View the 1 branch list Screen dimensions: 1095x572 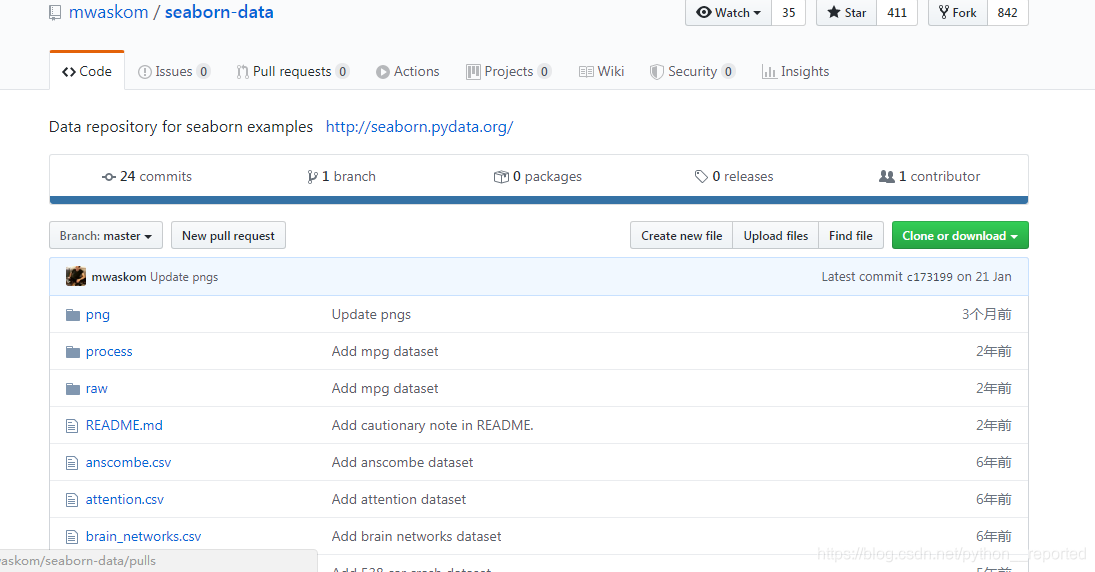pyautogui.click(x=341, y=177)
